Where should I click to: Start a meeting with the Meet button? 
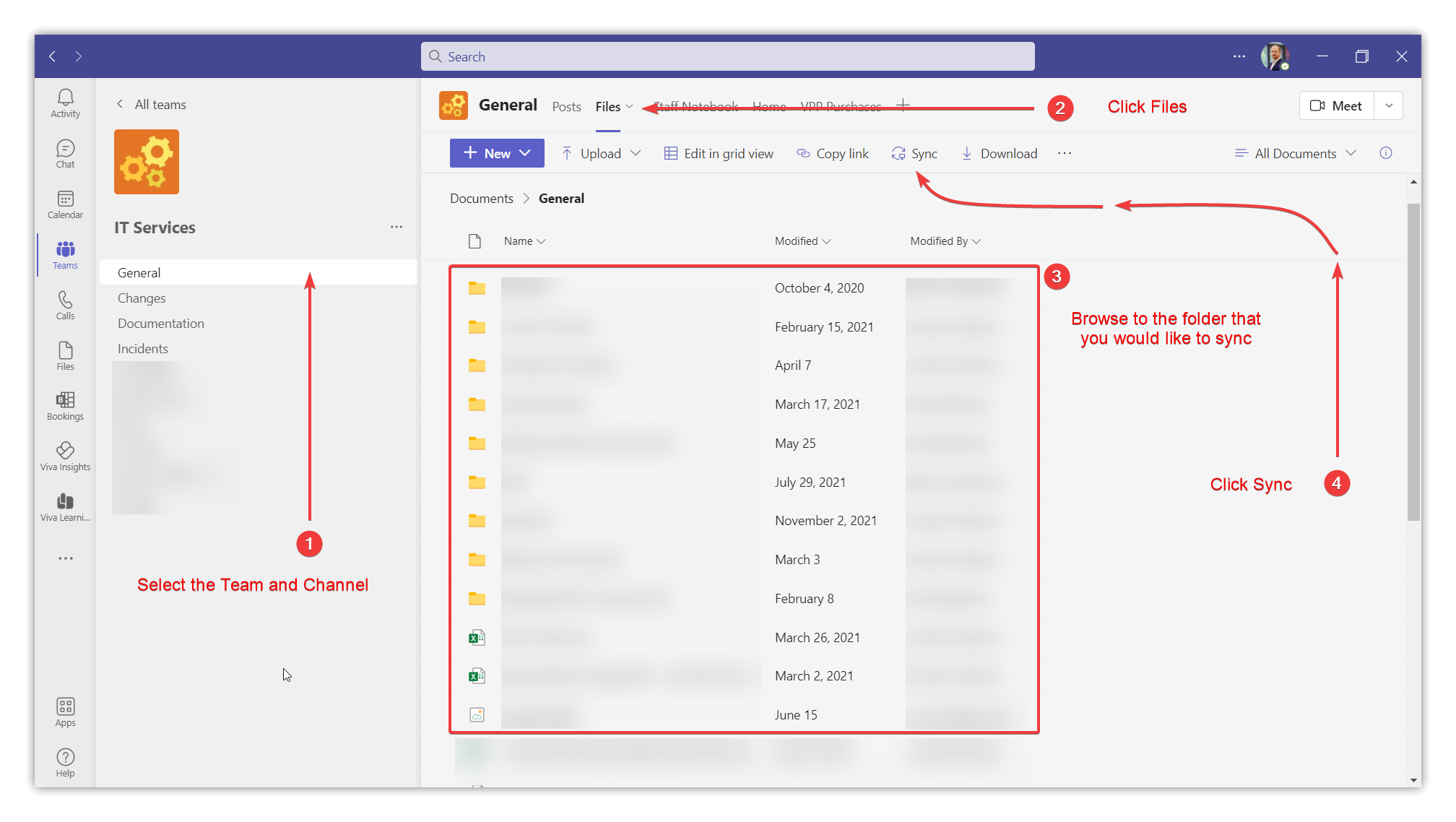[1335, 105]
